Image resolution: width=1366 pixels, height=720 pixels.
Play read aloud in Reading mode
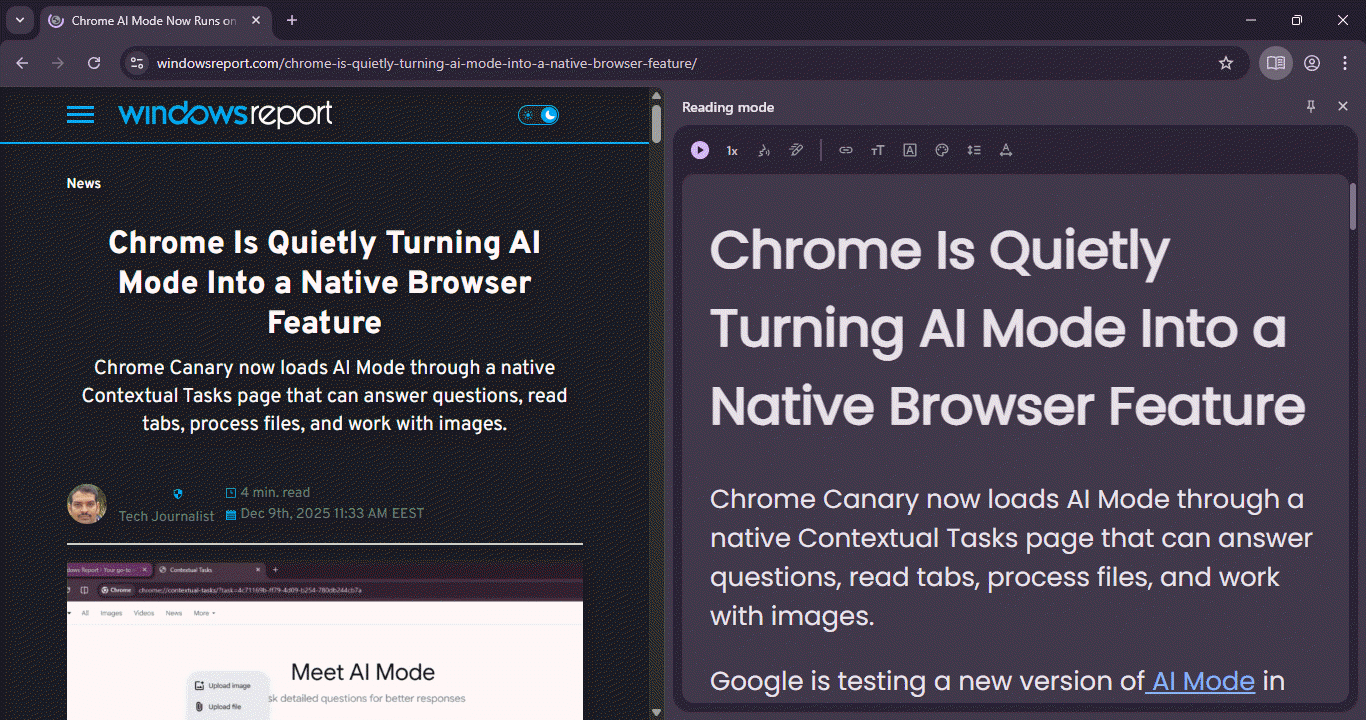(x=700, y=150)
